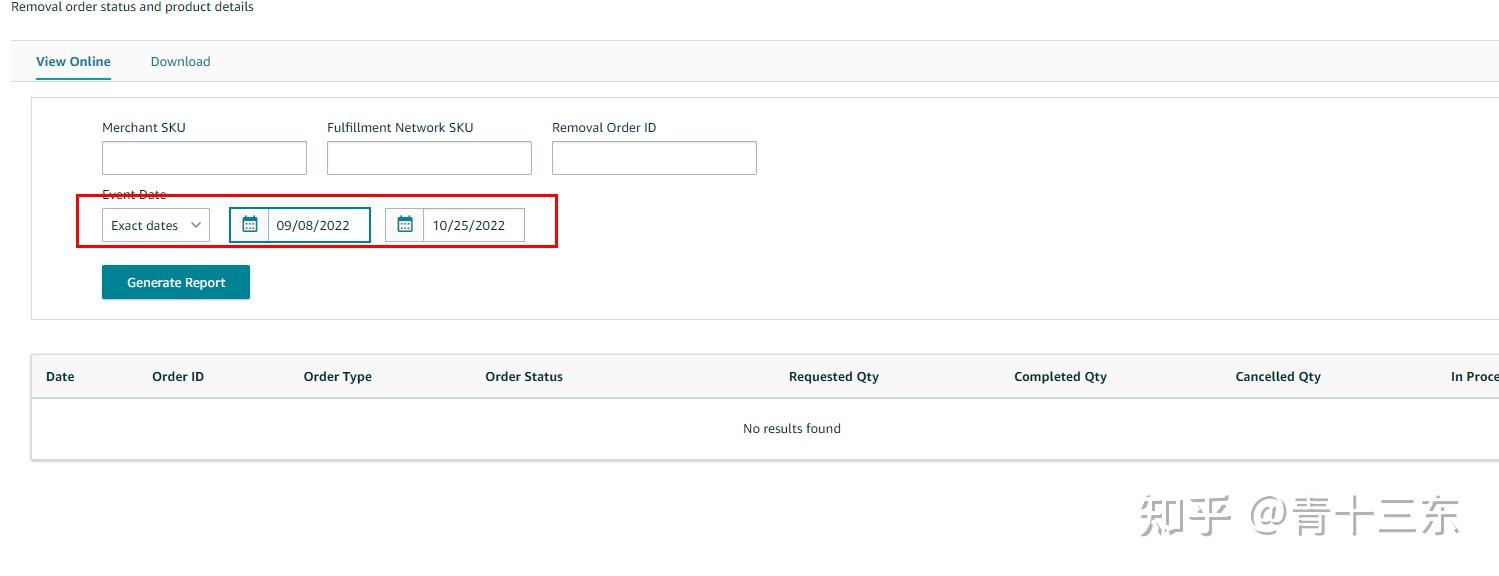Screen dimensions: 1499x576
Task: Click the Requested Qty column header
Action: pyautogui.click(x=833, y=377)
